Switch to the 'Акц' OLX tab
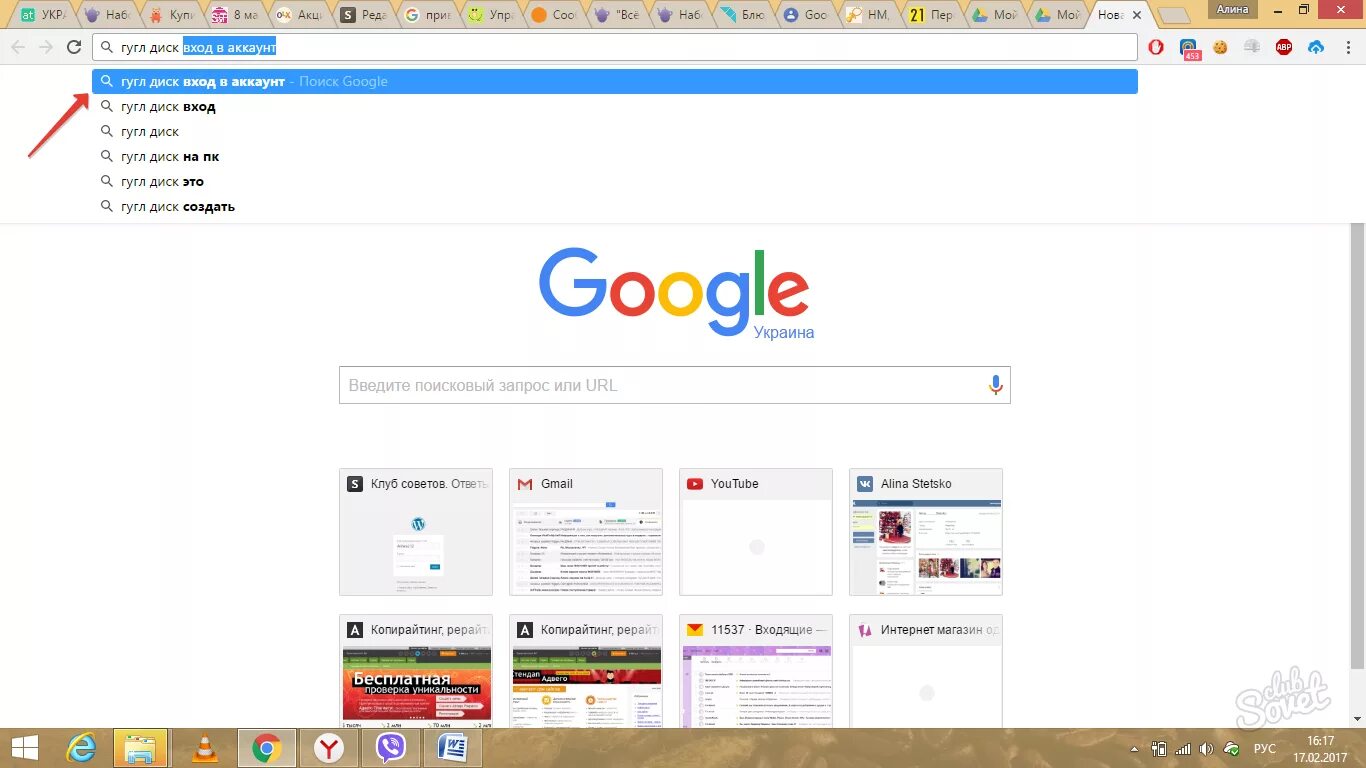Viewport: 1366px width, 768px height. (x=301, y=15)
